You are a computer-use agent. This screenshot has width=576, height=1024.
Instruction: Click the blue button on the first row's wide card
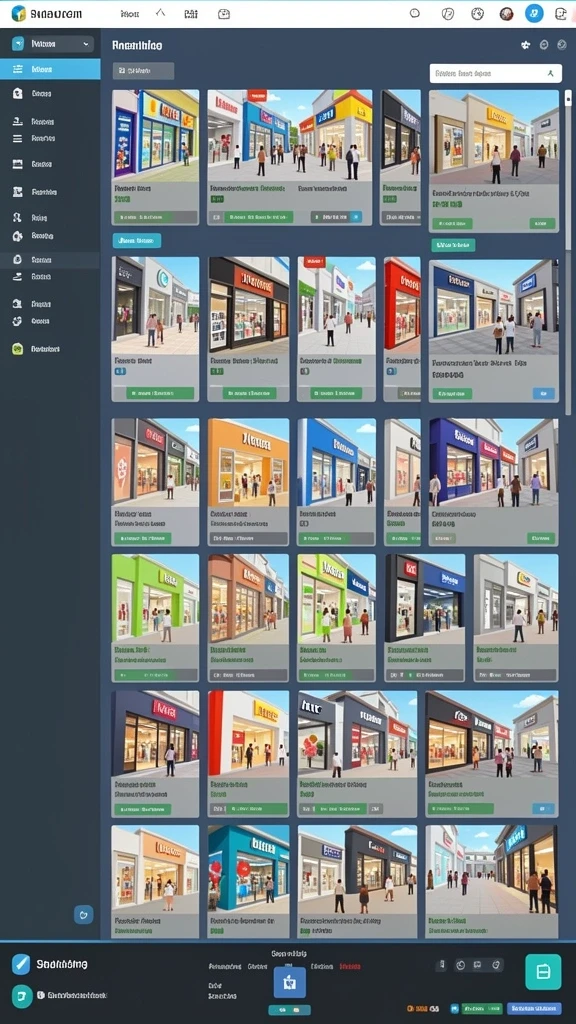(x=355, y=217)
